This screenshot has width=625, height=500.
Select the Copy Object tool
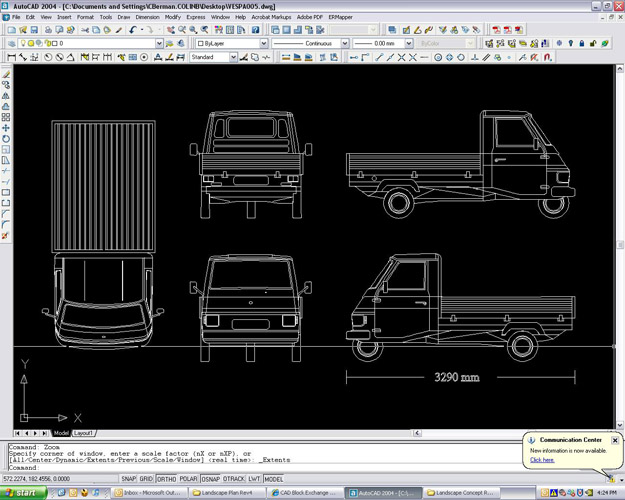[6, 85]
